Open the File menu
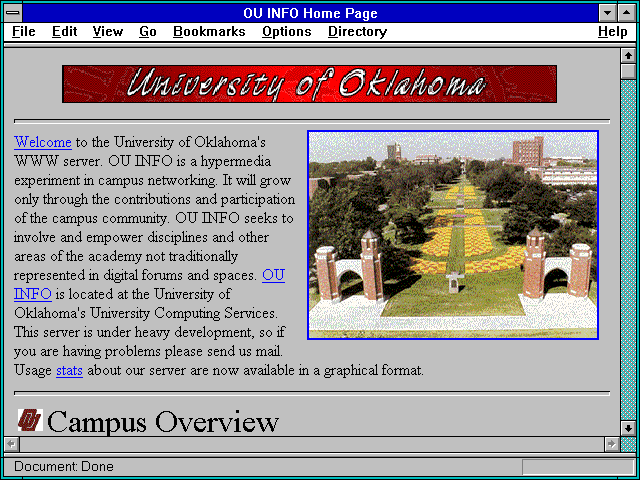The height and width of the screenshot is (480, 640). (x=24, y=32)
